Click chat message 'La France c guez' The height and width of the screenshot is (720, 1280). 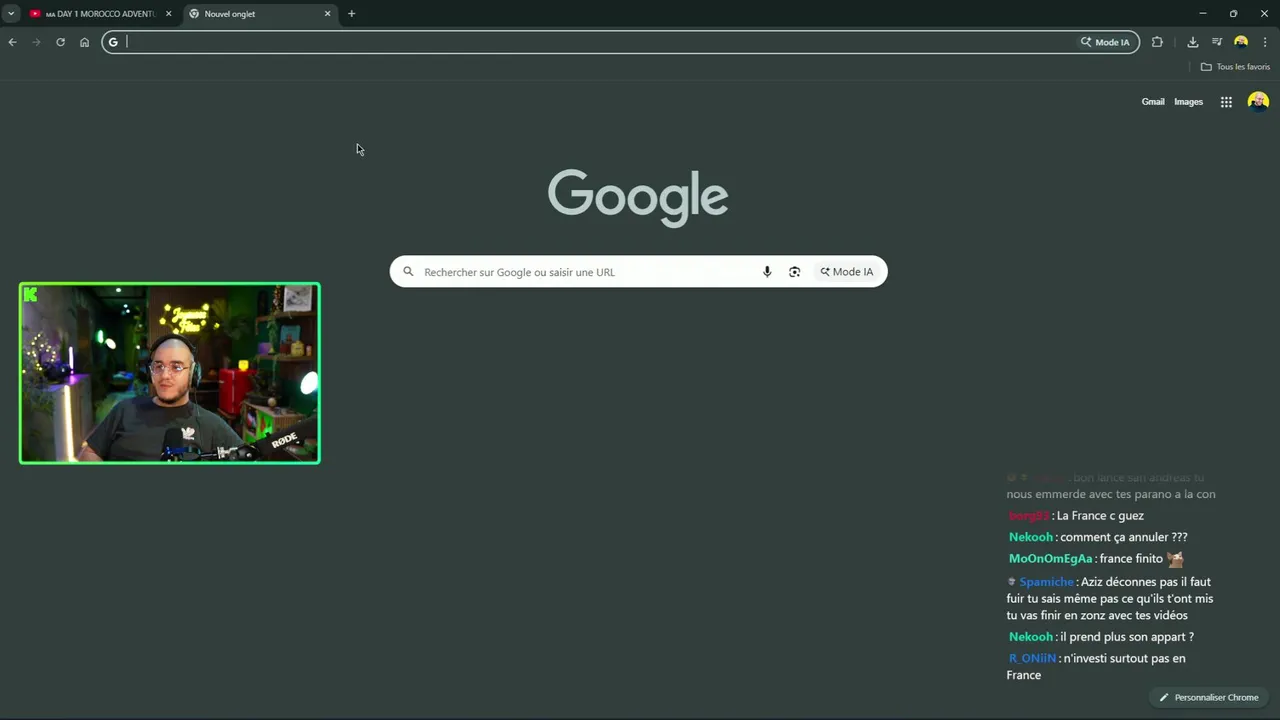(1100, 516)
